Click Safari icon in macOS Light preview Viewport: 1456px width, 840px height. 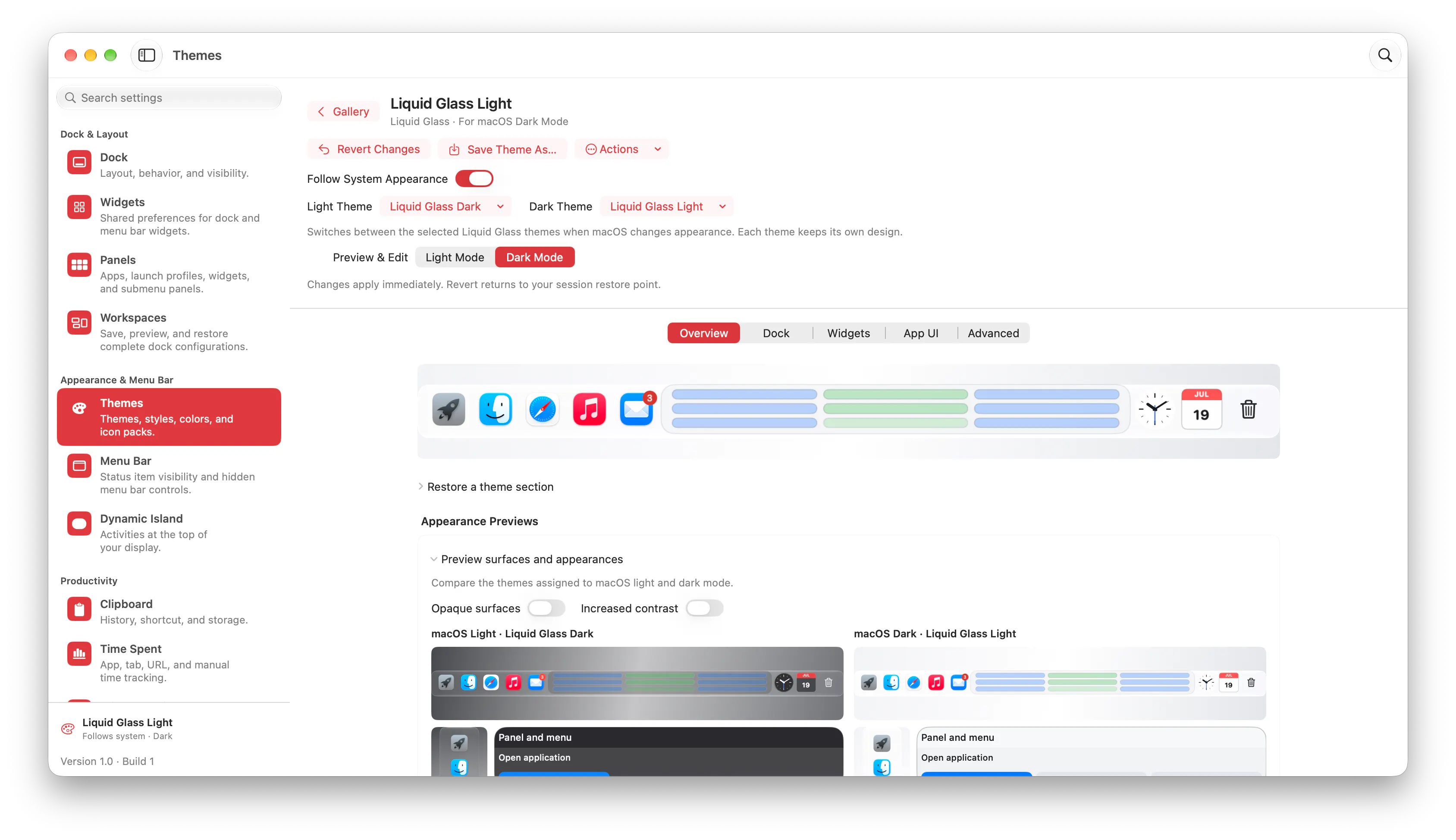pyautogui.click(x=491, y=683)
